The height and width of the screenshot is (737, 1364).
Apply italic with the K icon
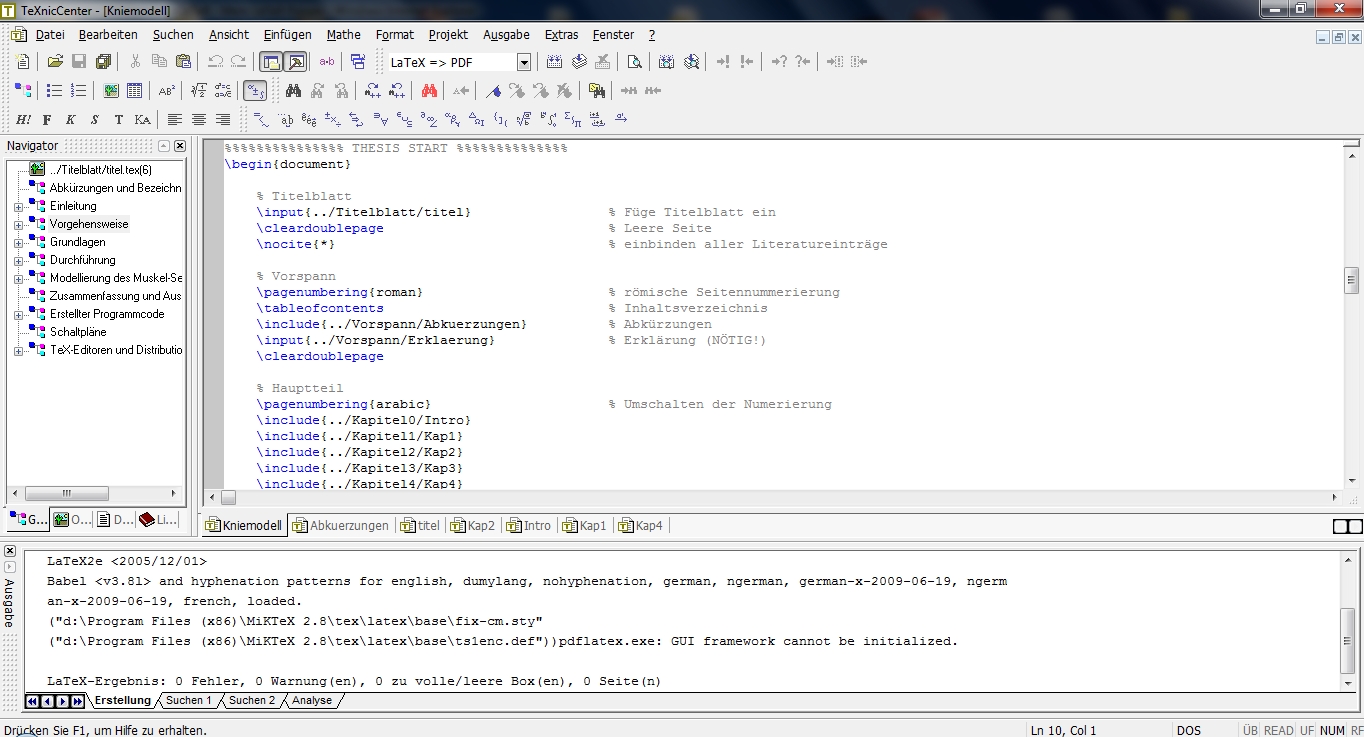(71, 120)
